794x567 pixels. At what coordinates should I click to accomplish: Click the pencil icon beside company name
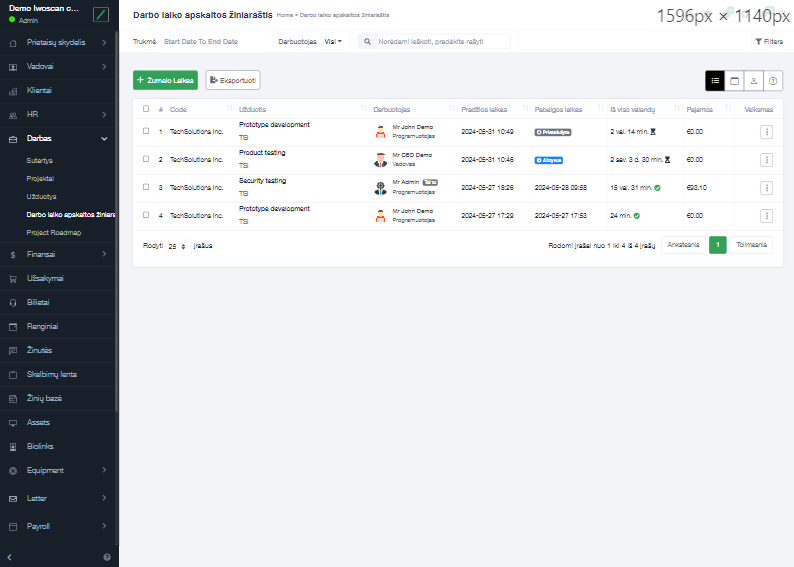[x=101, y=14]
